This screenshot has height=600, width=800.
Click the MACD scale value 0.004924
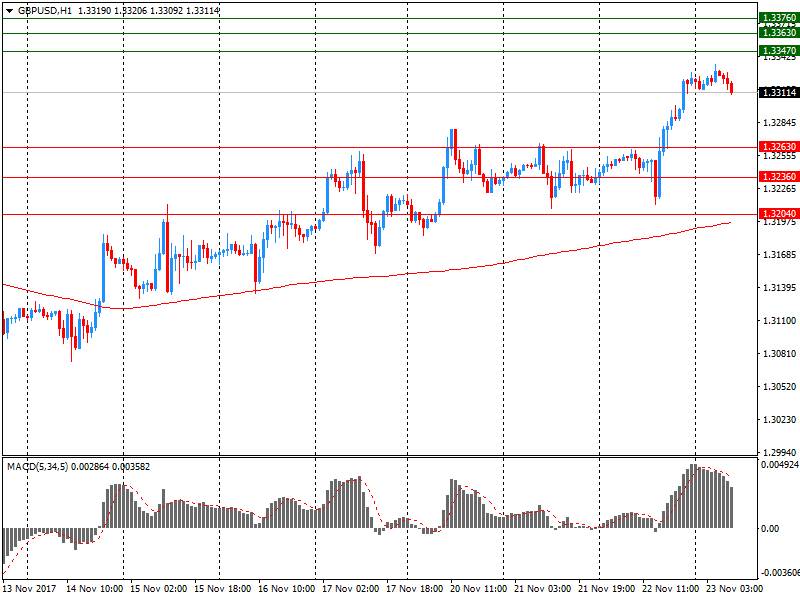(780, 465)
